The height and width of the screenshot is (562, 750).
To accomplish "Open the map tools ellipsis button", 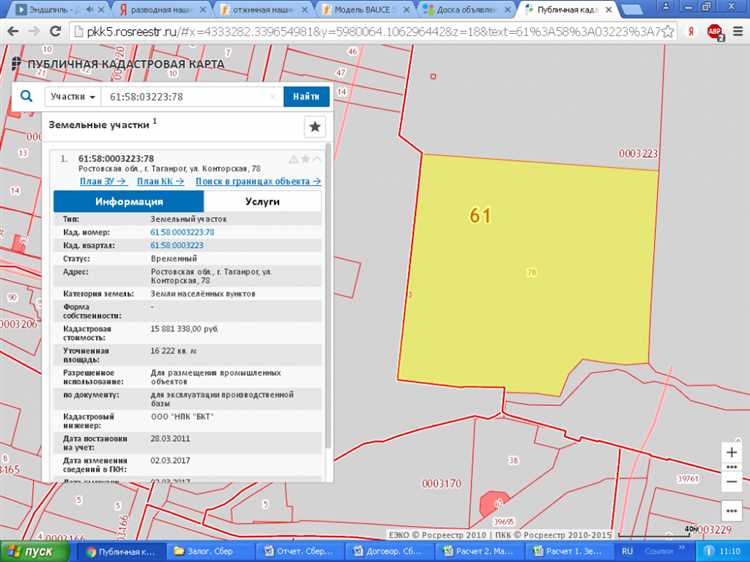I will click(731, 511).
